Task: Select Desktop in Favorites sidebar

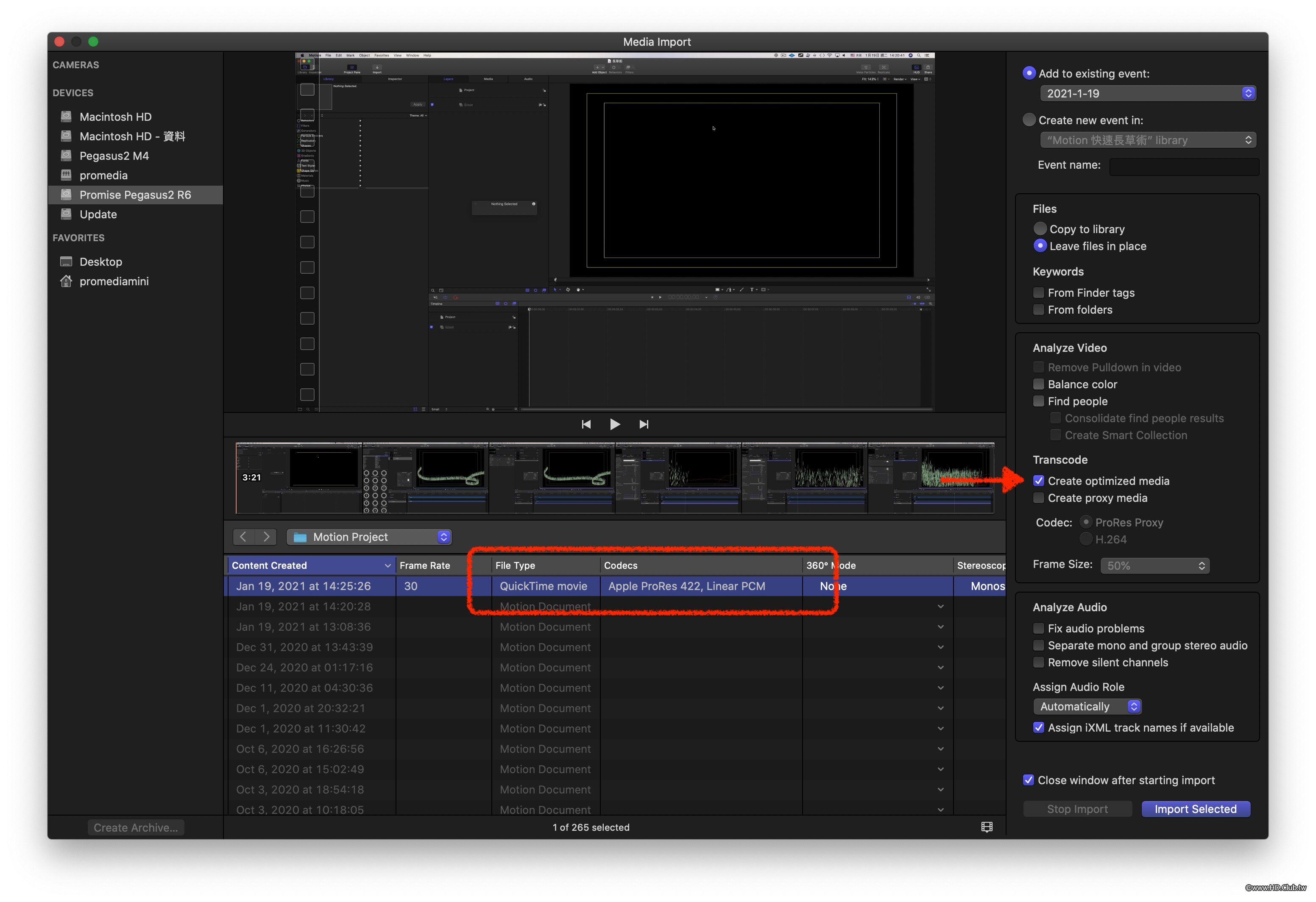Action: point(101,262)
